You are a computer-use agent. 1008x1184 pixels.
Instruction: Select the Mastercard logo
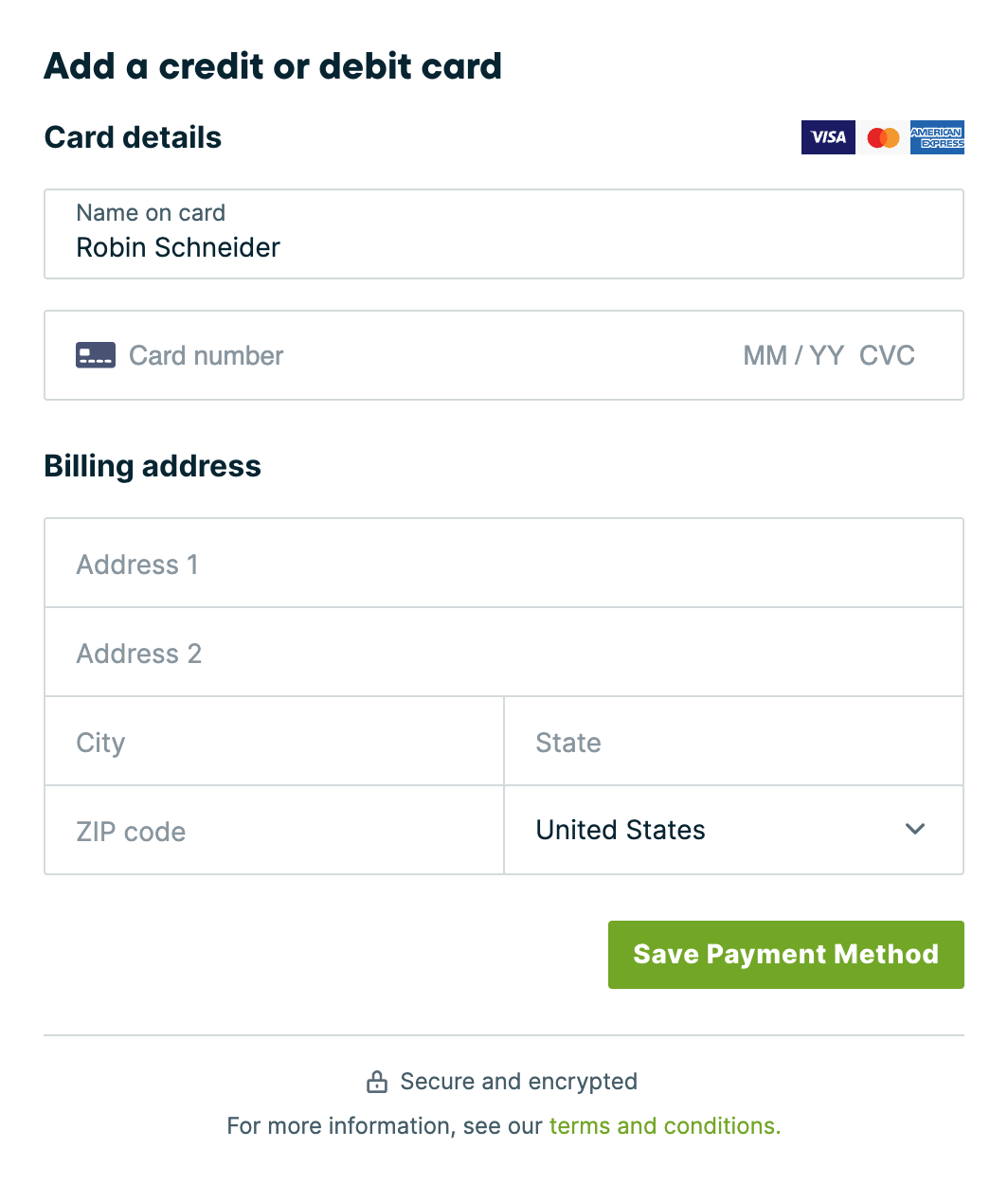pyautogui.click(x=883, y=137)
